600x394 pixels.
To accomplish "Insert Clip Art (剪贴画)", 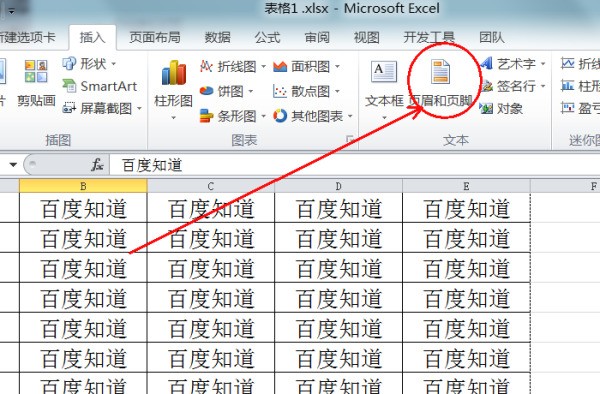I will 36,83.
